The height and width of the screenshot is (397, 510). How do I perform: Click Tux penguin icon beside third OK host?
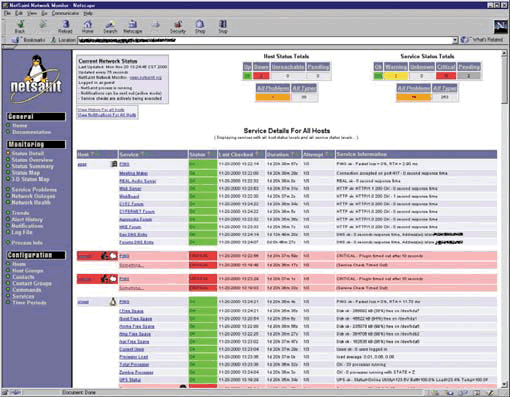113,302
